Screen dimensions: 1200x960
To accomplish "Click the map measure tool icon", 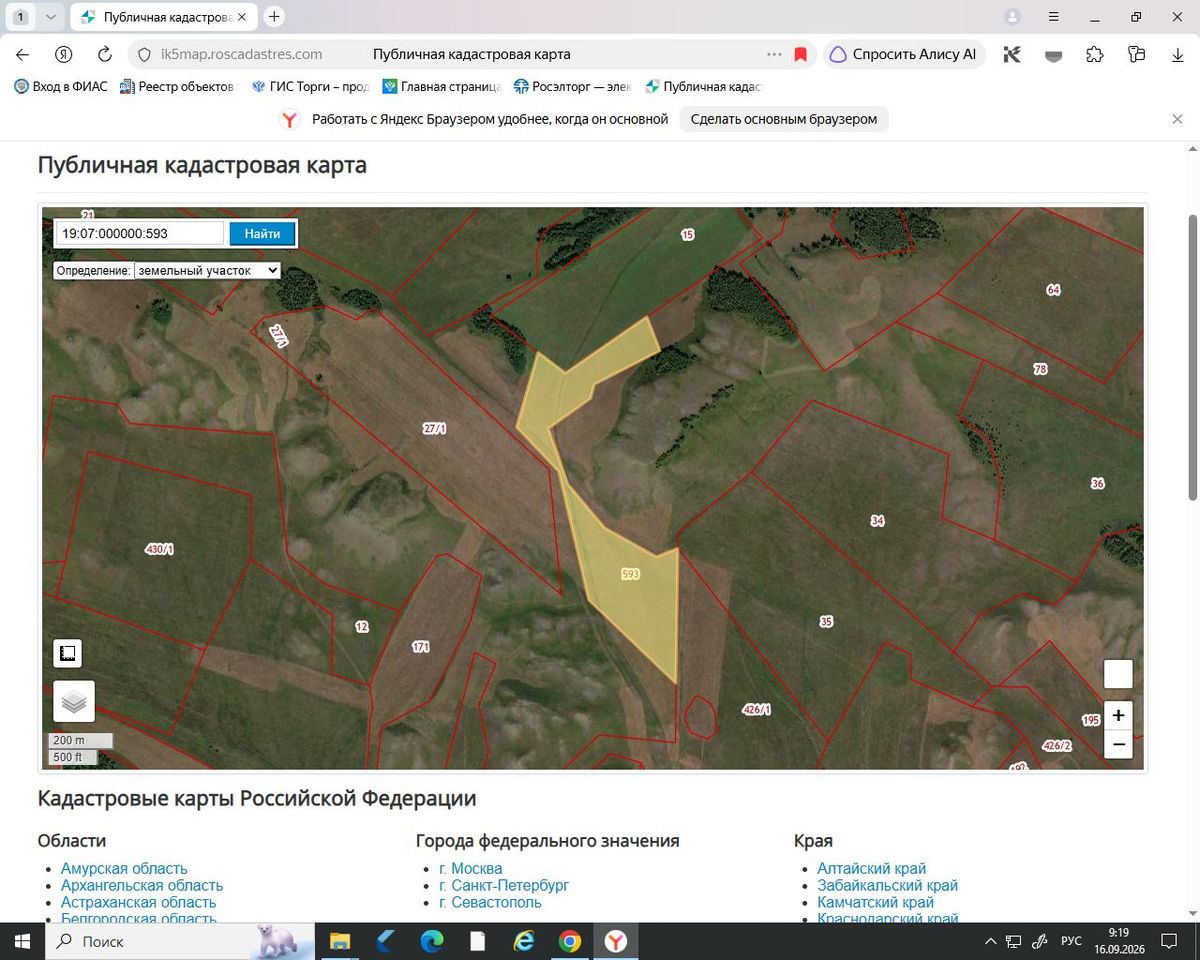I will (x=67, y=654).
